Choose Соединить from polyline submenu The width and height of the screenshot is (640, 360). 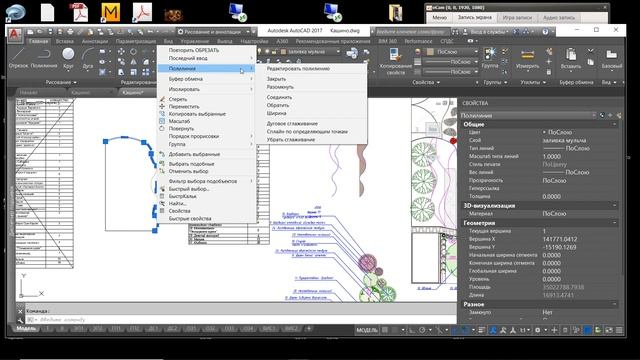point(279,97)
